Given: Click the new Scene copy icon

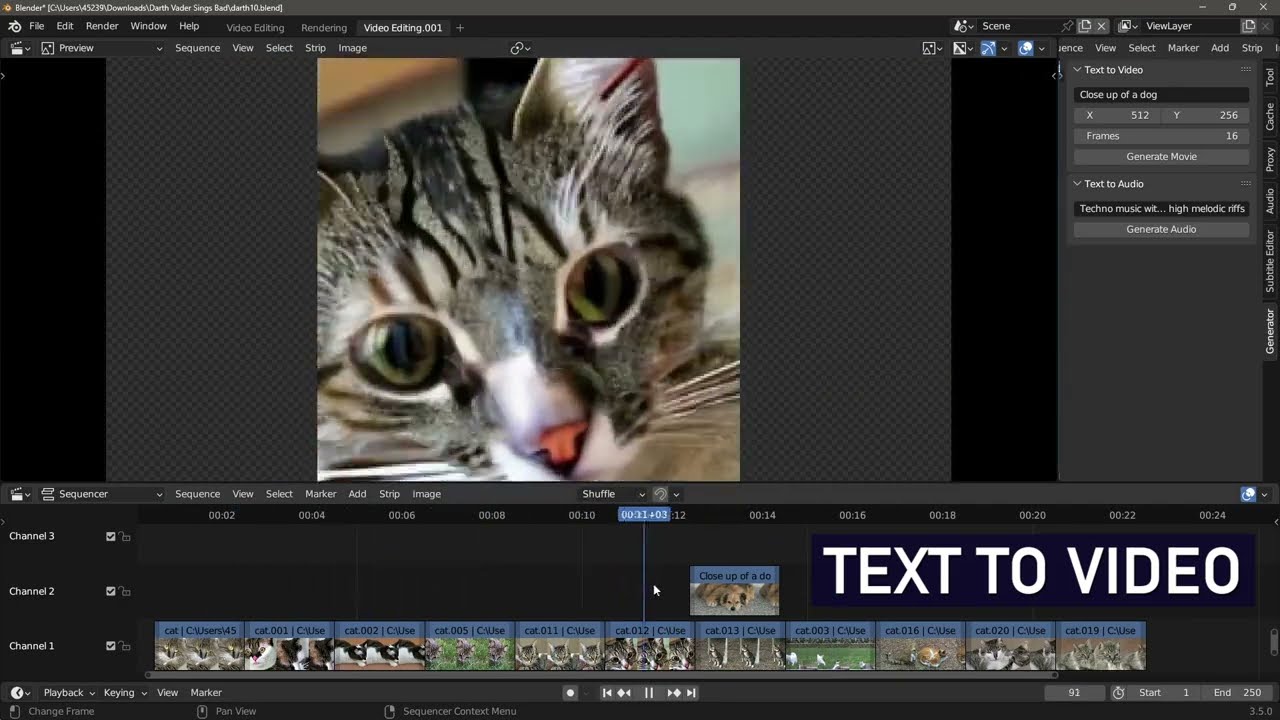Looking at the screenshot, I should tap(1086, 25).
